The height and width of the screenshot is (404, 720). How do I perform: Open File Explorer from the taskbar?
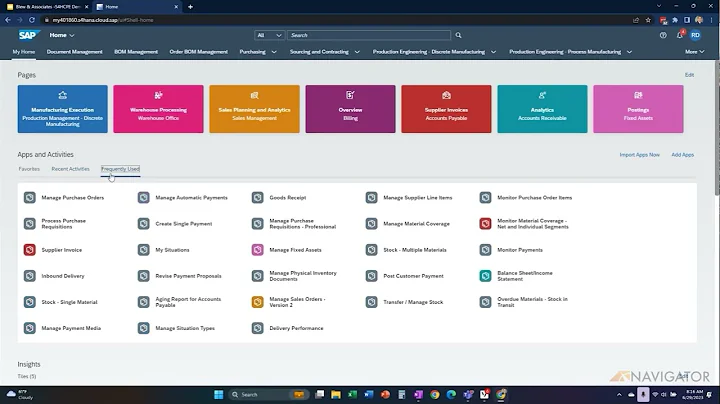pyautogui.click(x=336, y=394)
